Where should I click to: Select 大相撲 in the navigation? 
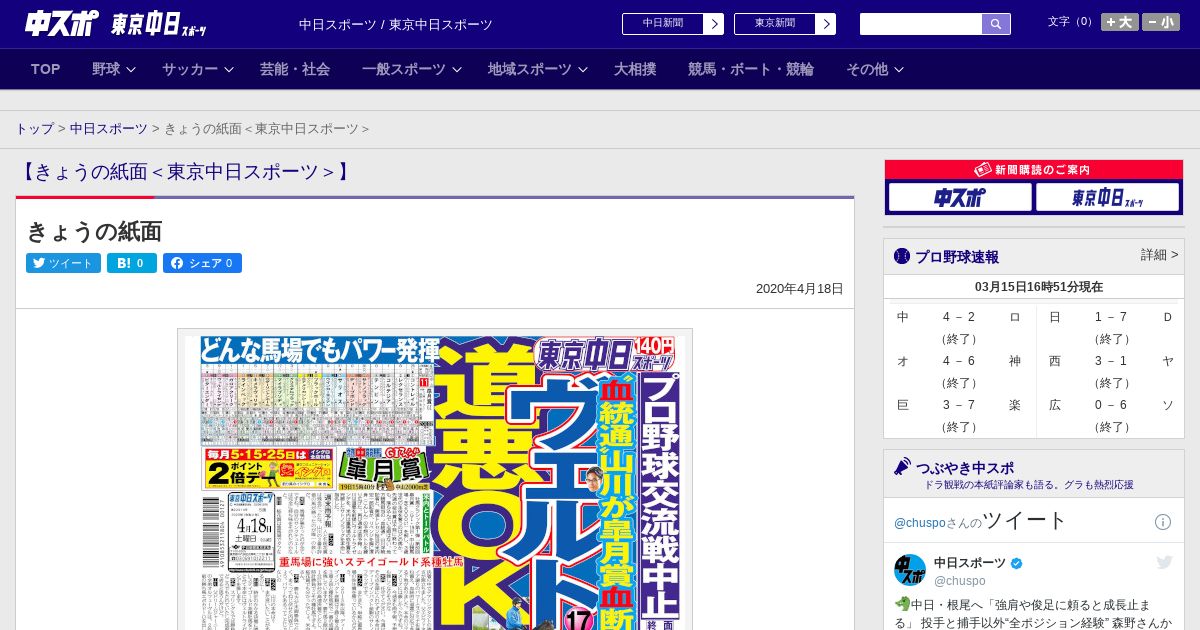coord(635,69)
